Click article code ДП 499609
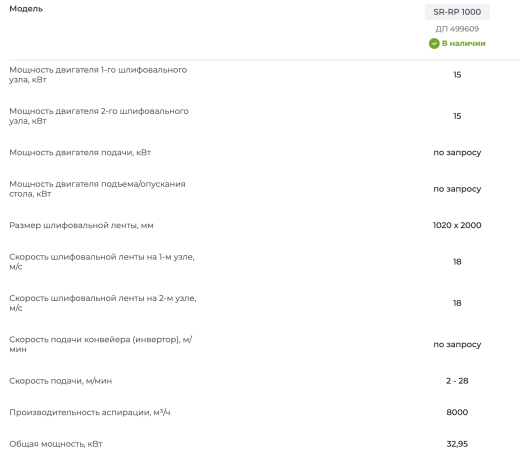This screenshot has height=466, width=520. pyautogui.click(x=457, y=29)
